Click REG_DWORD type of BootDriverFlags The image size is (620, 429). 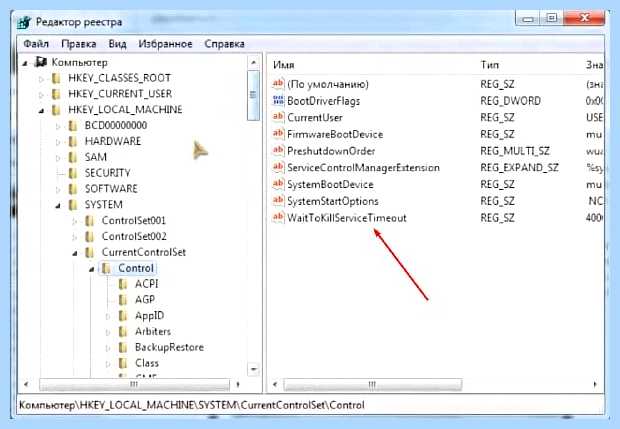tap(510, 101)
